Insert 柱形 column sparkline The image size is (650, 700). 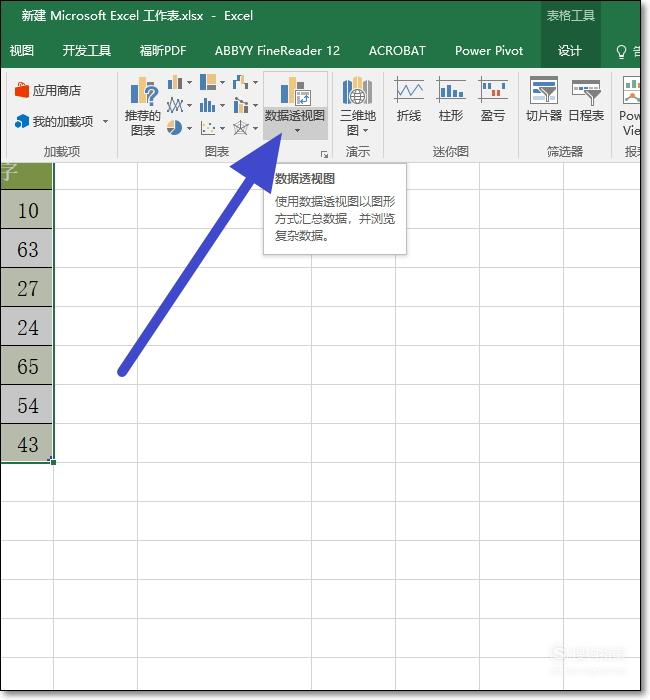(x=451, y=99)
